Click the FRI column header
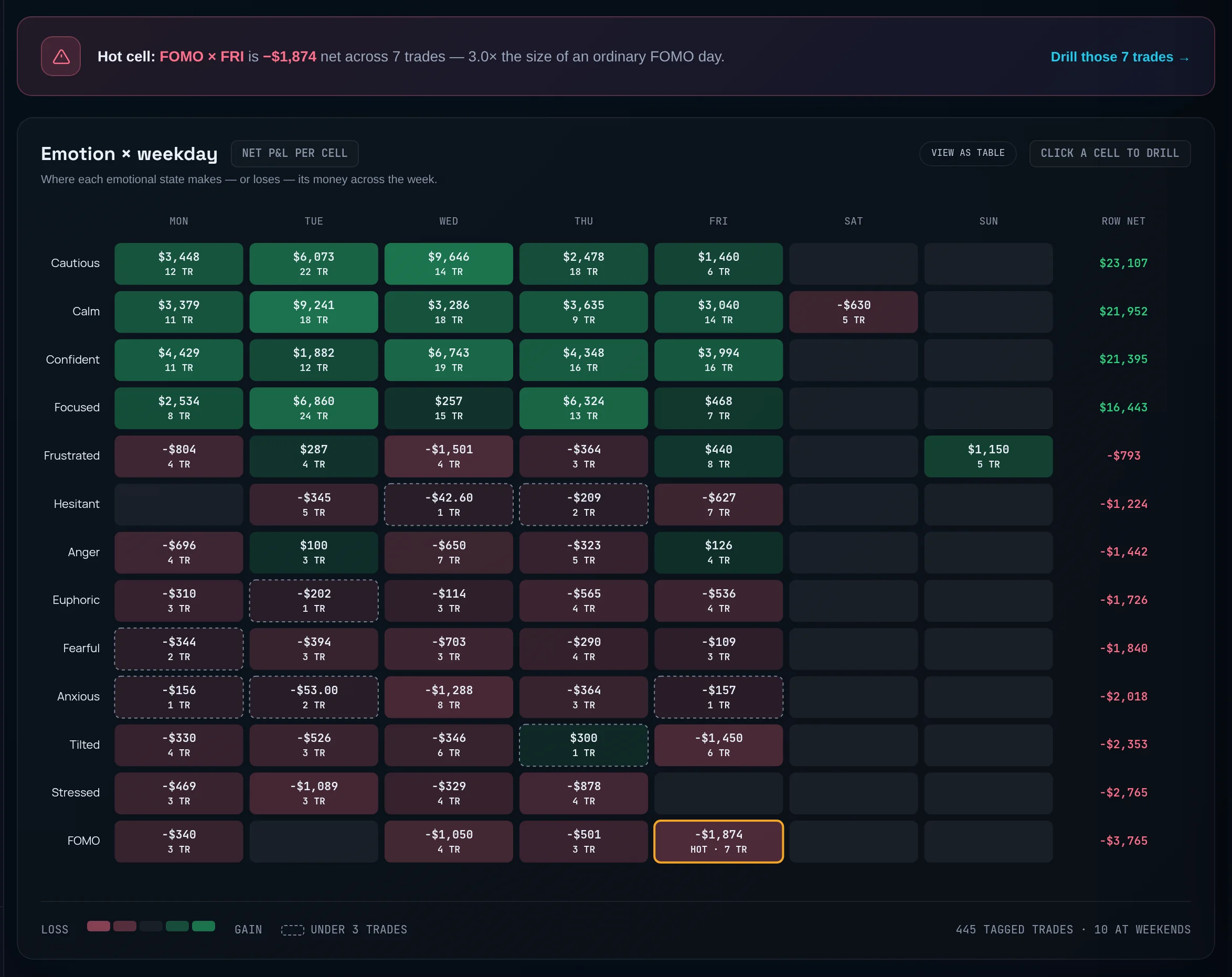Image resolution: width=1232 pixels, height=977 pixels. click(718, 221)
